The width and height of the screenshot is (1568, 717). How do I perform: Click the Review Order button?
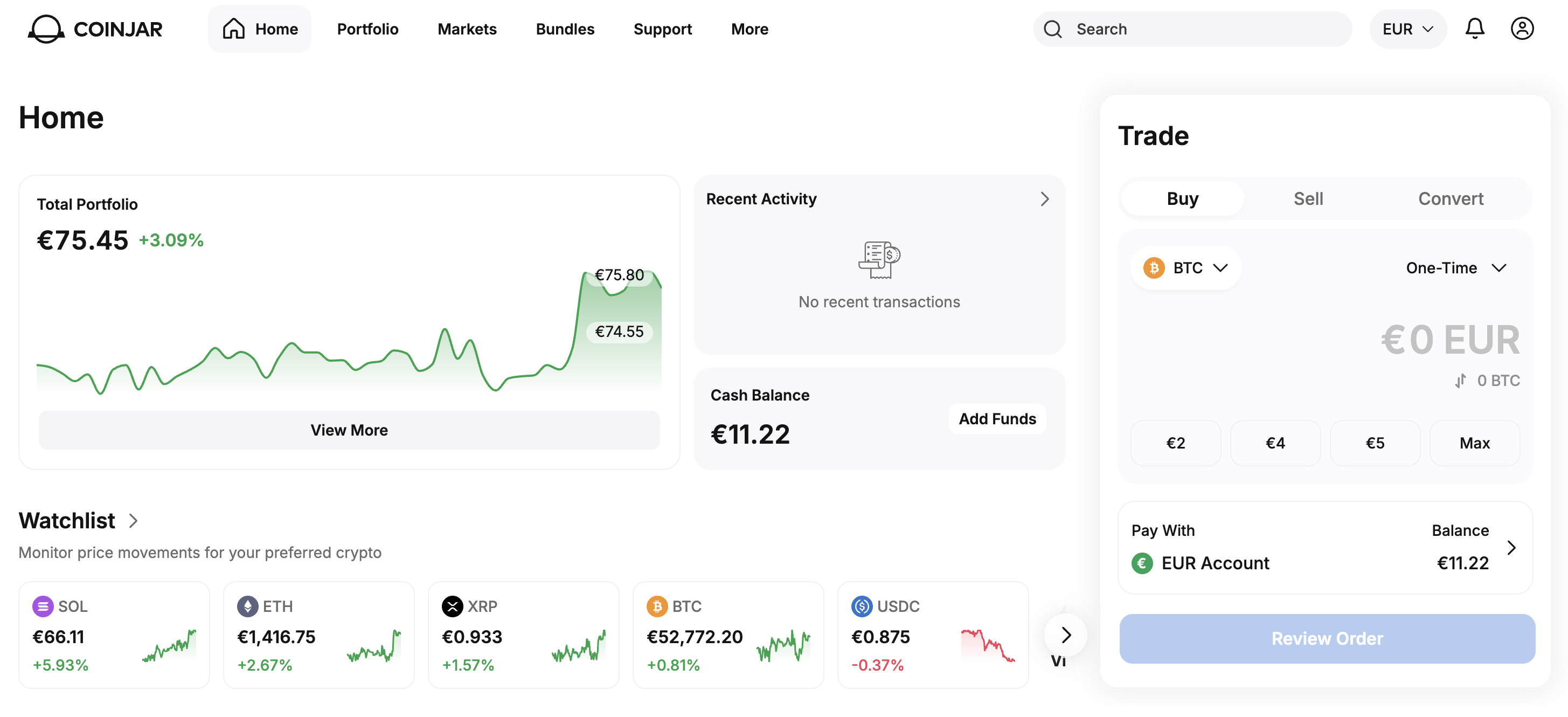click(1327, 638)
